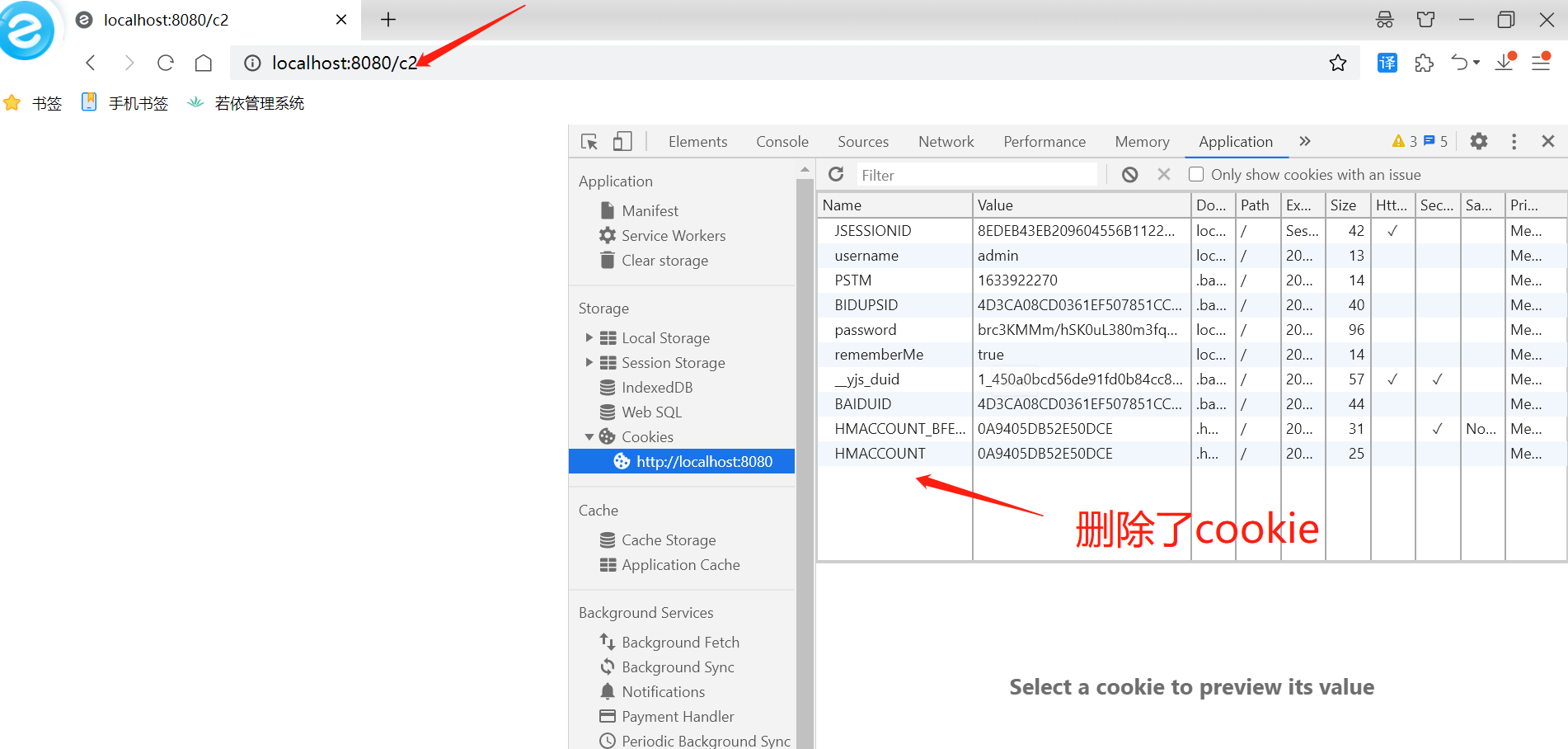Open the downloads panel
The height and width of the screenshot is (749, 1568).
pos(1505,63)
